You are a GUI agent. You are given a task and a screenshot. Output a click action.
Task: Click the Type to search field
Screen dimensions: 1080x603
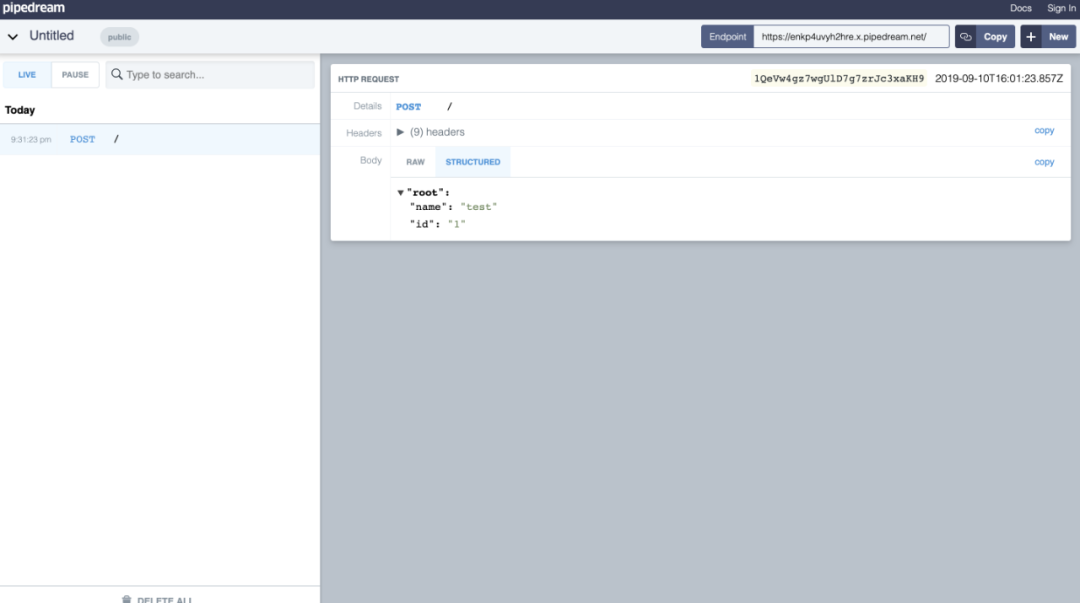coord(210,74)
